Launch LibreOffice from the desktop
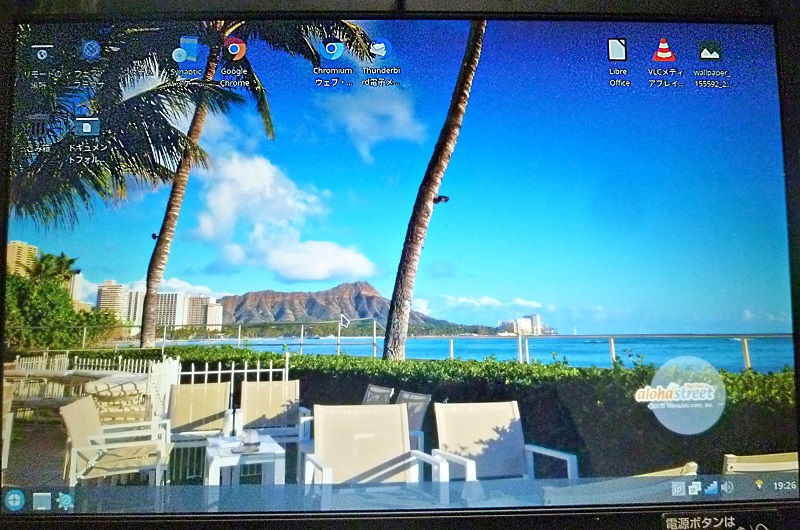The width and height of the screenshot is (800, 530). (619, 52)
